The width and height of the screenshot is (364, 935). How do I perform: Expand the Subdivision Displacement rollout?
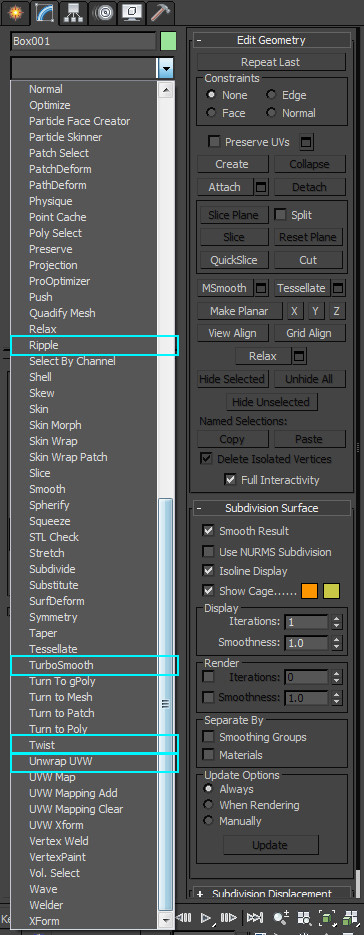click(x=199, y=893)
